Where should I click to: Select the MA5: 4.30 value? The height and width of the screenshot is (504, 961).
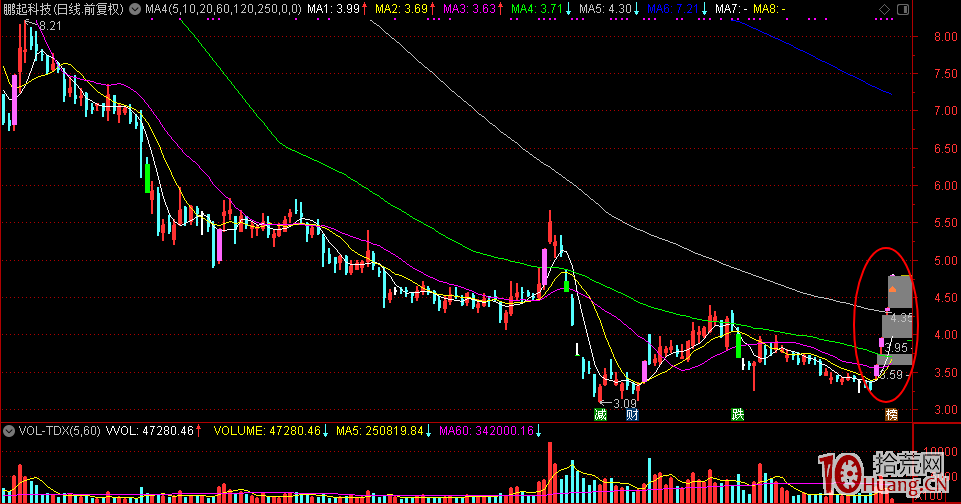[605, 9]
